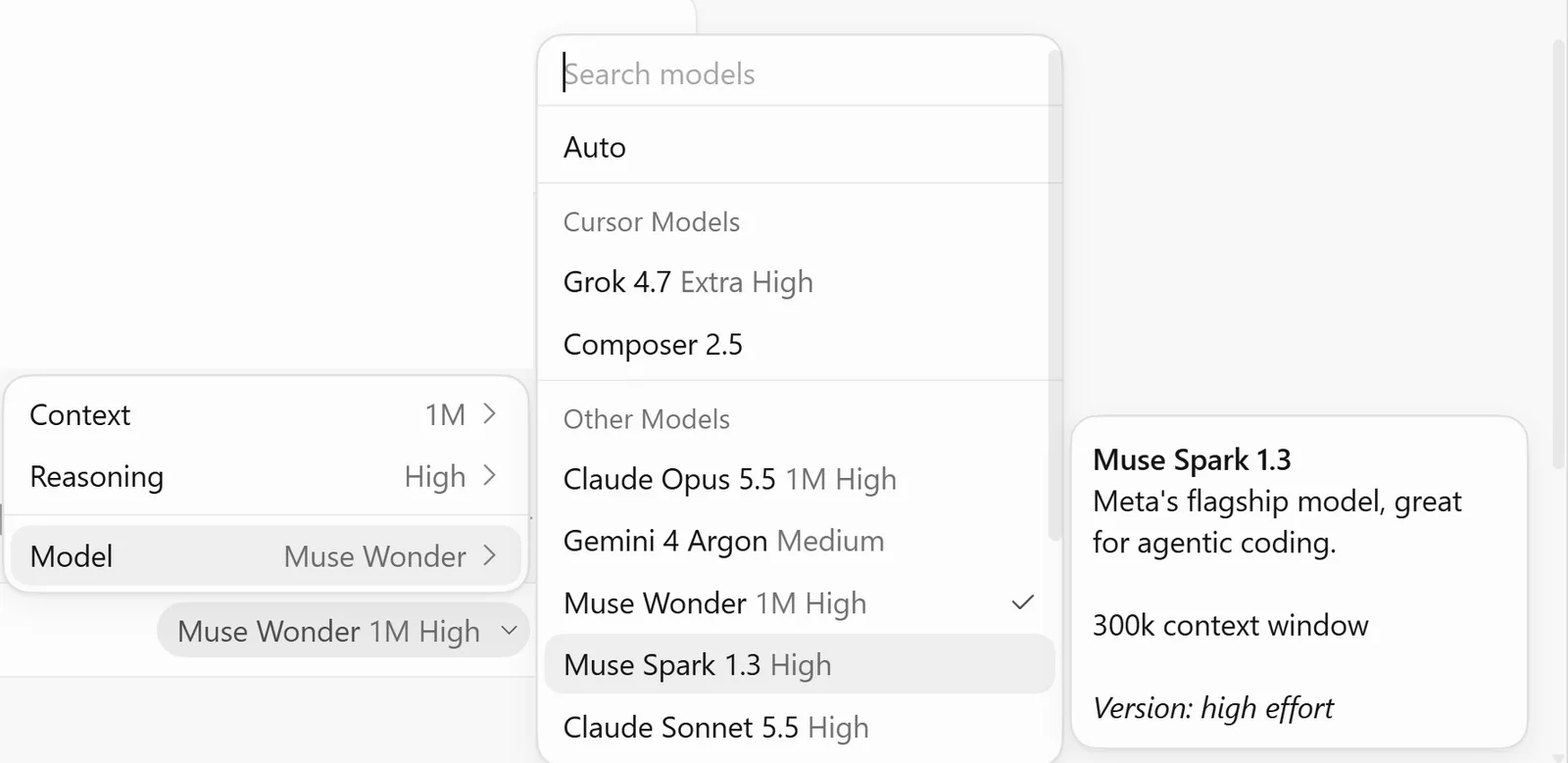1568x763 pixels.
Task: Click the page scrollbar at right edge
Action: pos(1559,255)
